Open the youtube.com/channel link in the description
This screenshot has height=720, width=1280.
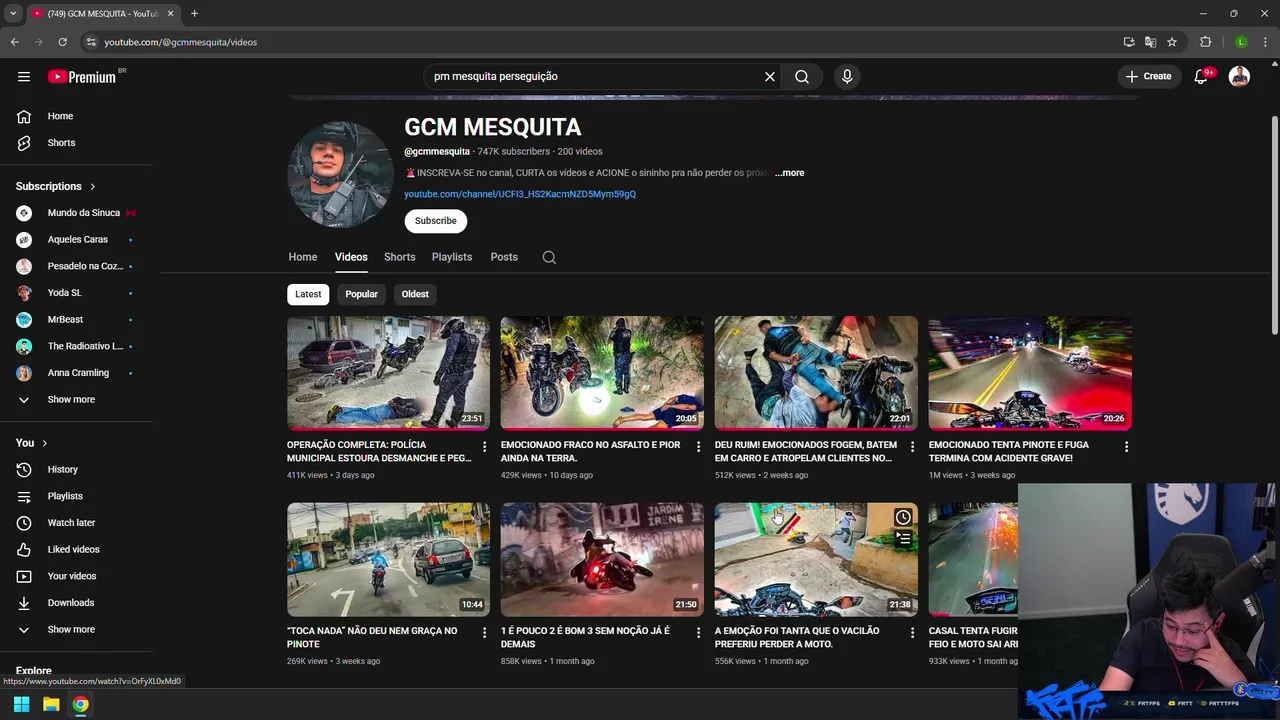520,194
